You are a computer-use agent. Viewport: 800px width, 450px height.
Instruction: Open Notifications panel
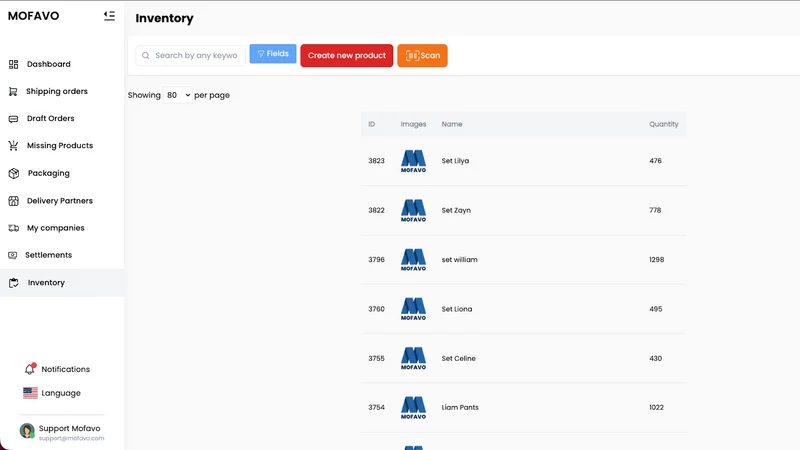65,369
